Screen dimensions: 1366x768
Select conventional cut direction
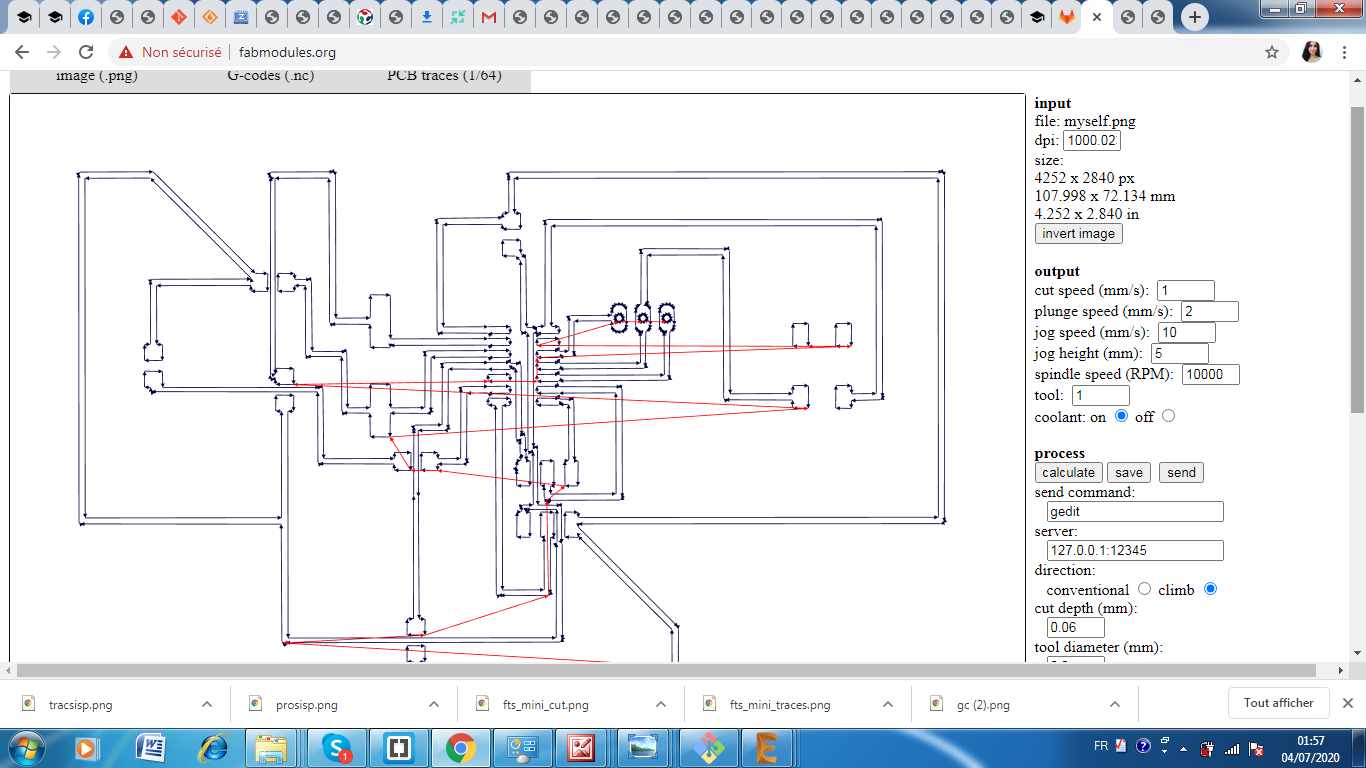(x=1144, y=589)
